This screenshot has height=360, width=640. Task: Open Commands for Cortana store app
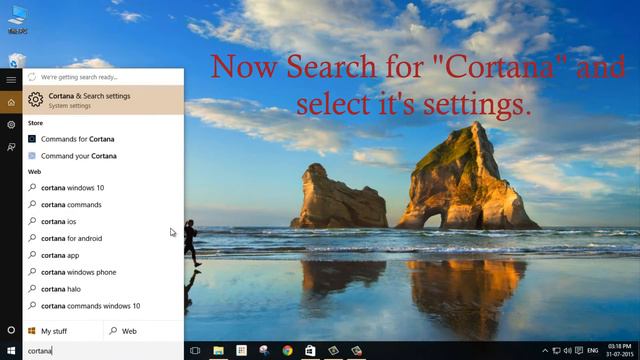coord(103,139)
